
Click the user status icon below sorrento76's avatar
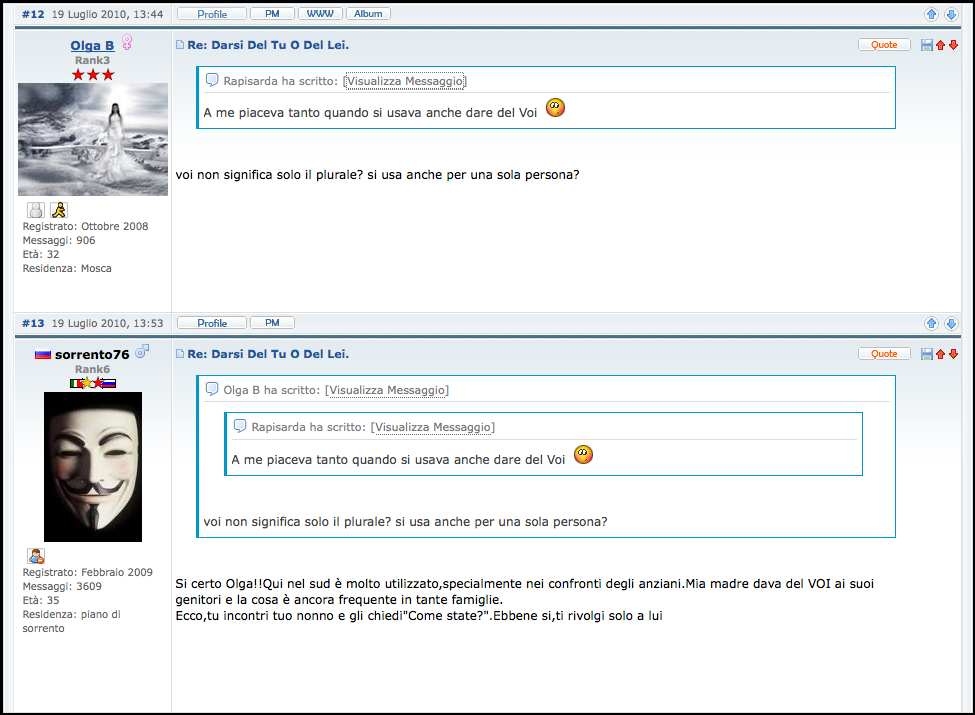35,556
